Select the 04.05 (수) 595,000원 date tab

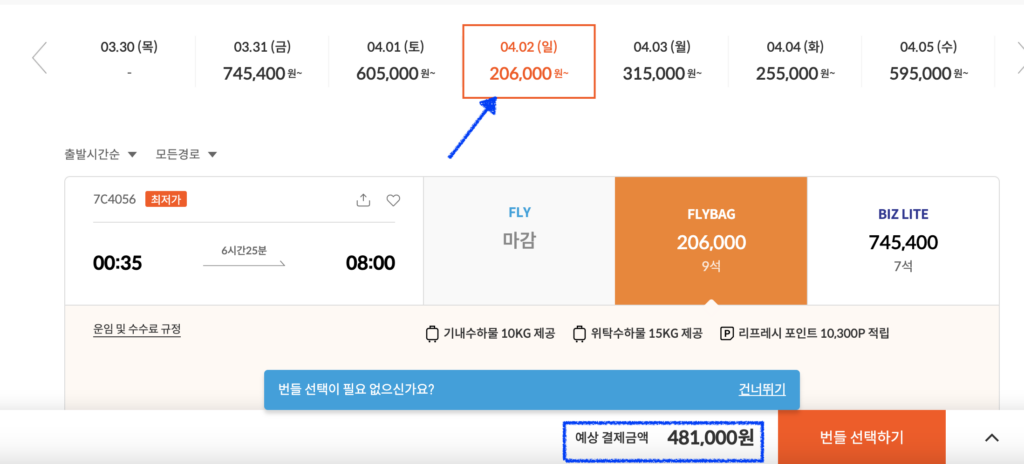click(928, 61)
